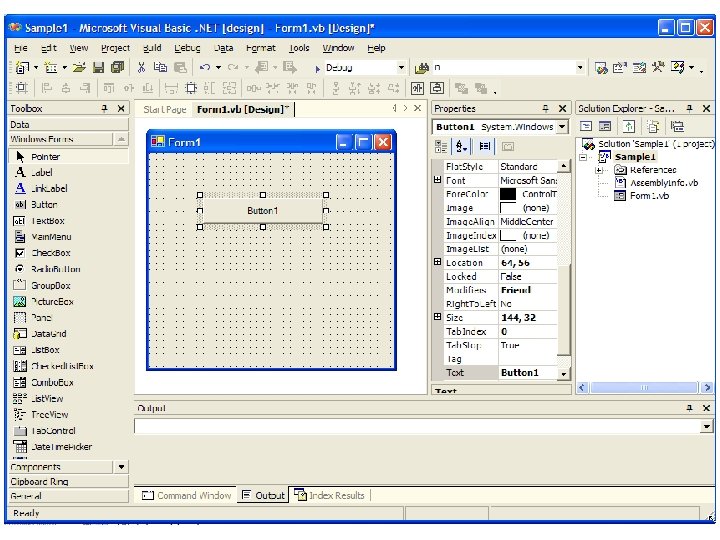
Task: Open the Project menu
Action: coord(115,48)
